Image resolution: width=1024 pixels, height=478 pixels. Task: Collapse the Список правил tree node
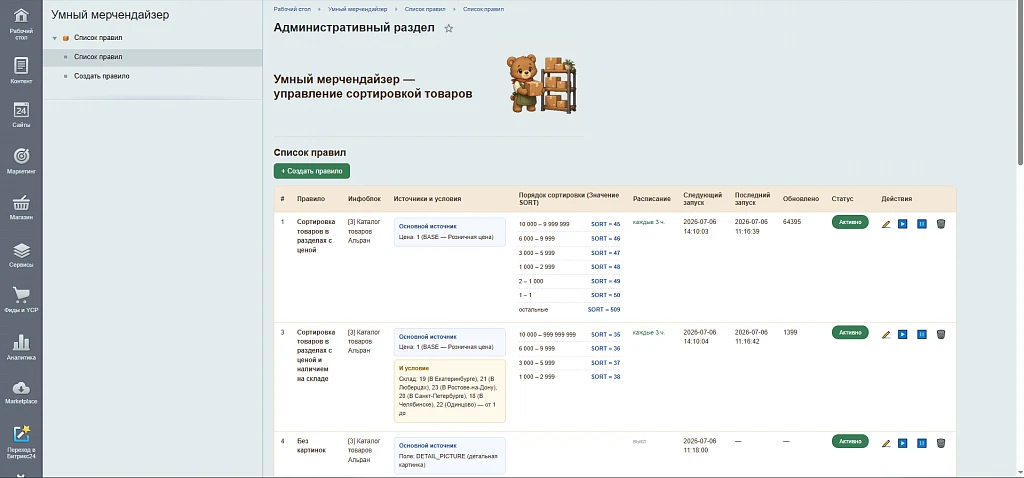coord(55,38)
